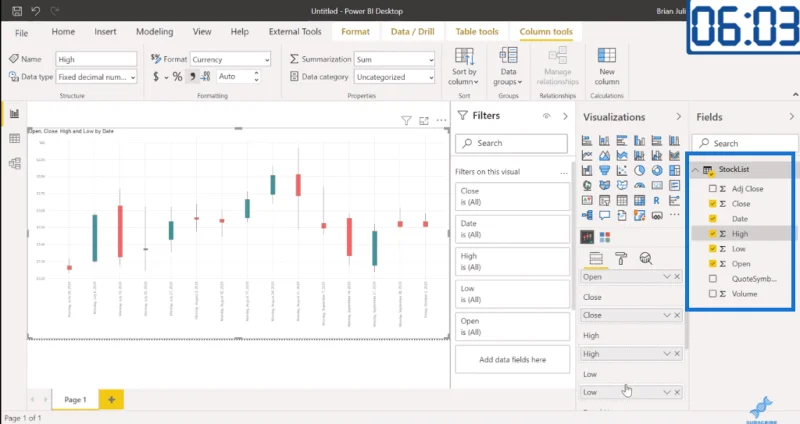Get more visuals via ellipsis icon

674,215
